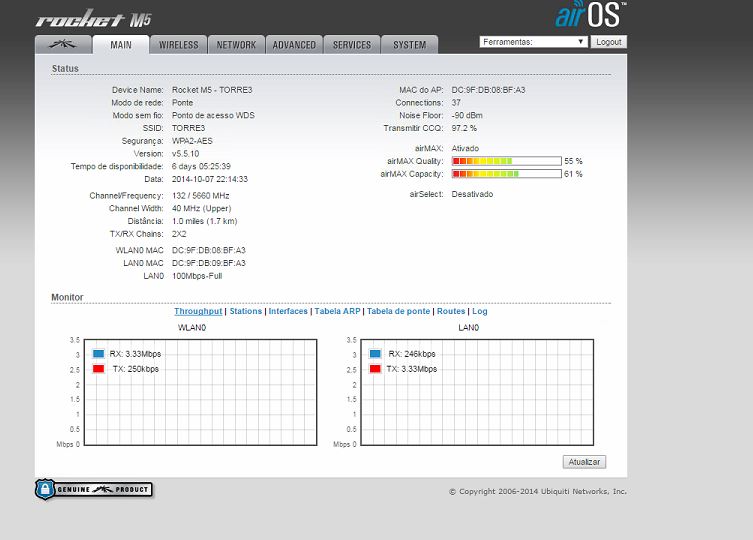Click the LAN0 MAC 'DC:9F:DB:09:BF:A3'

pos(208,263)
